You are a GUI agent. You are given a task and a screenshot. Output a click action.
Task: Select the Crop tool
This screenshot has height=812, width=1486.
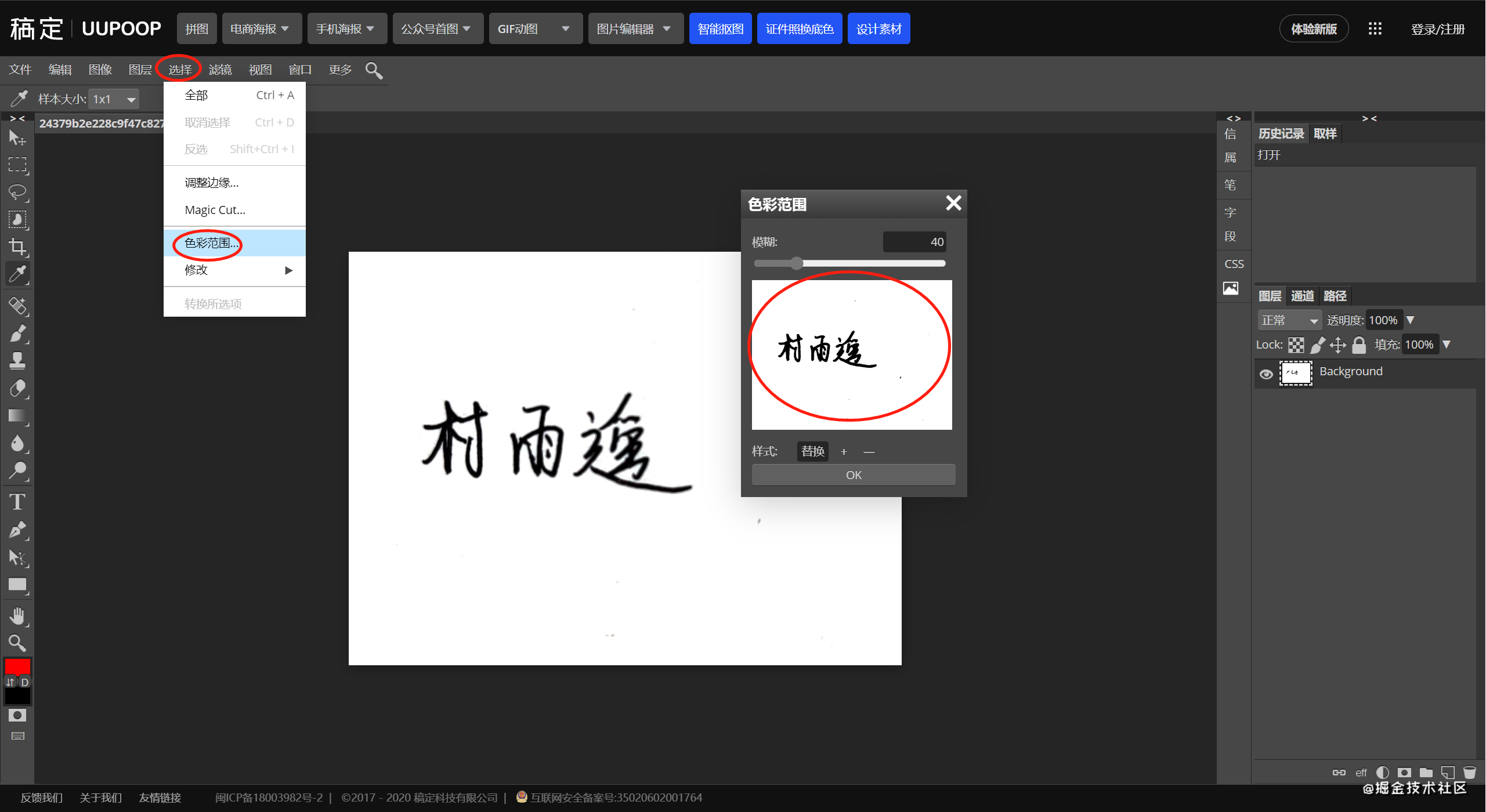pyautogui.click(x=17, y=246)
